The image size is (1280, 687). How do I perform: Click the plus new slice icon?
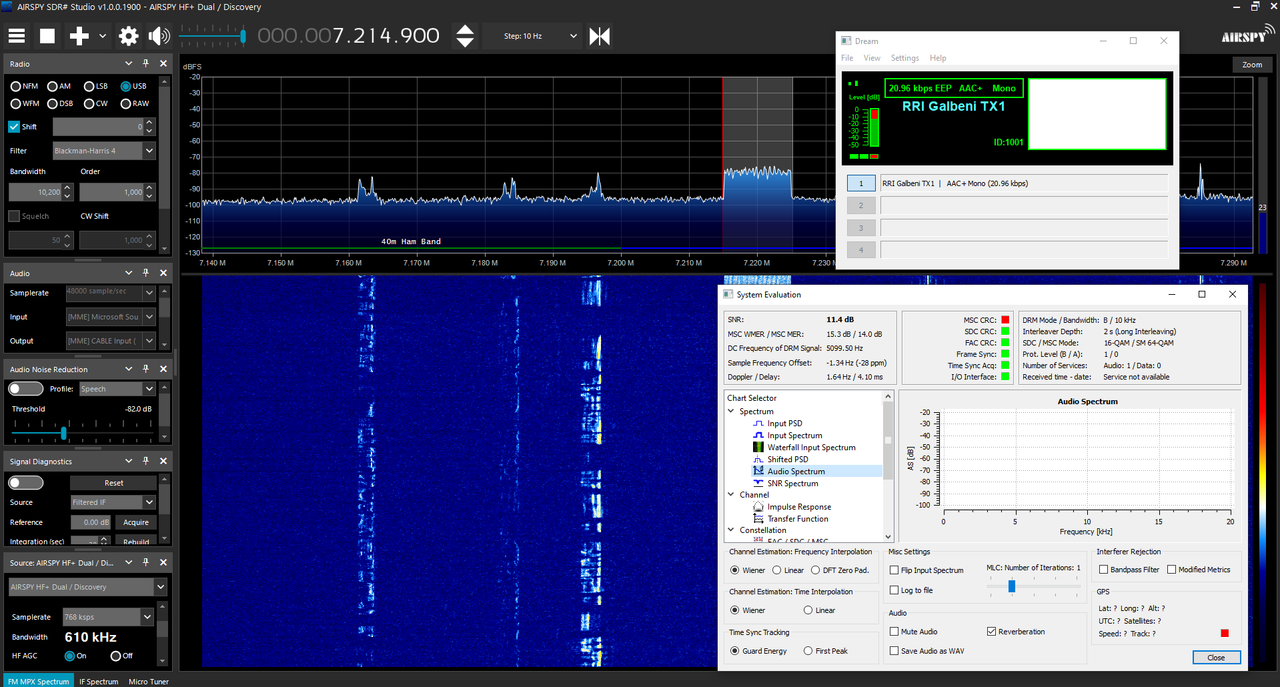79,36
